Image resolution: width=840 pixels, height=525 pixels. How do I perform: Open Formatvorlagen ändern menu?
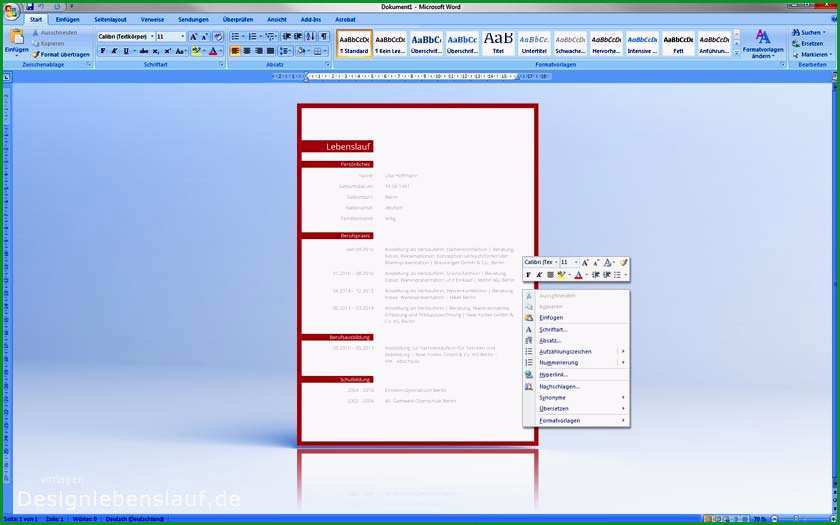tap(763, 43)
